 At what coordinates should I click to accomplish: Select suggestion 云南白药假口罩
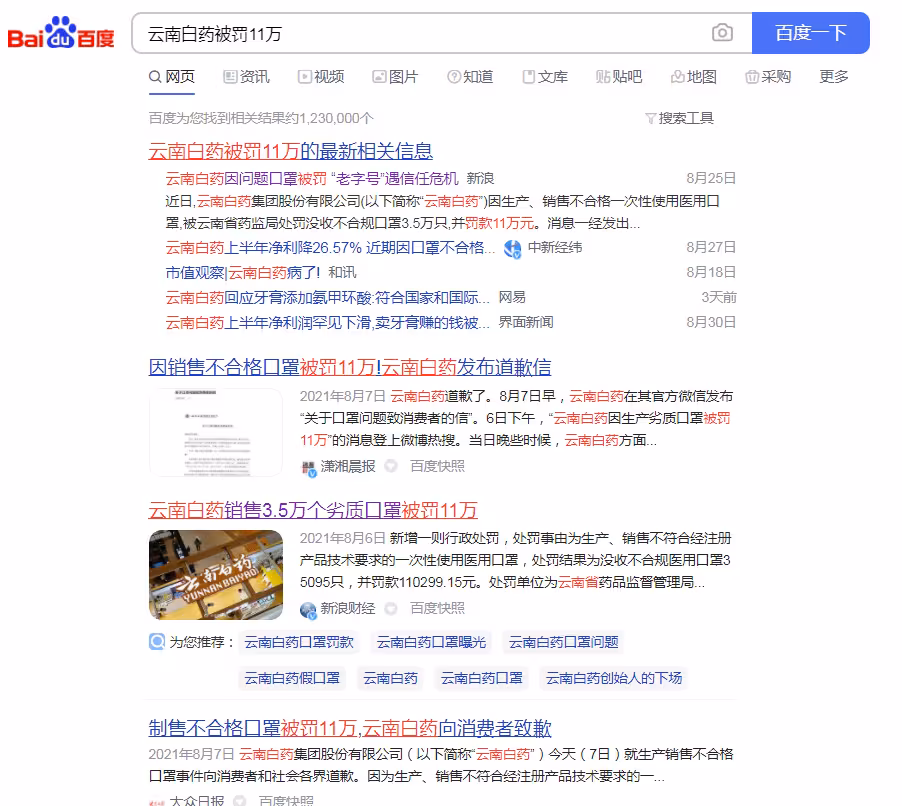coord(292,678)
